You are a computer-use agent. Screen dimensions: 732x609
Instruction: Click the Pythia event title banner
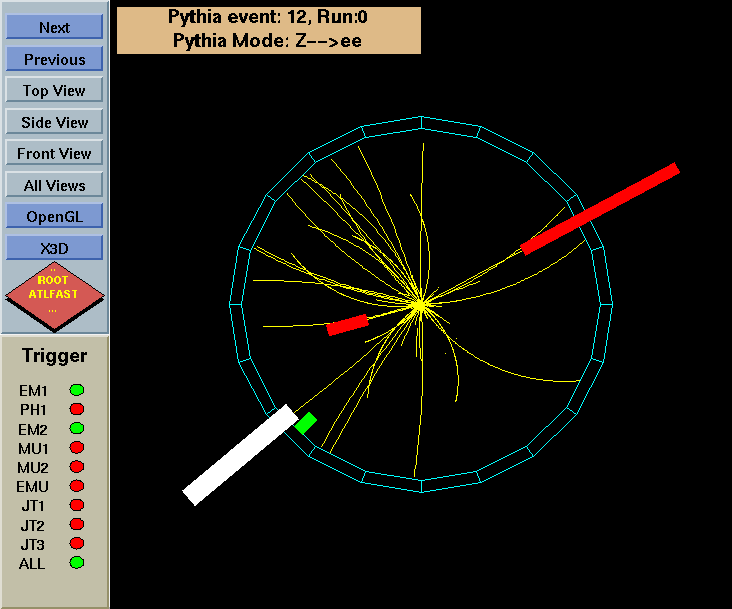coord(268,30)
